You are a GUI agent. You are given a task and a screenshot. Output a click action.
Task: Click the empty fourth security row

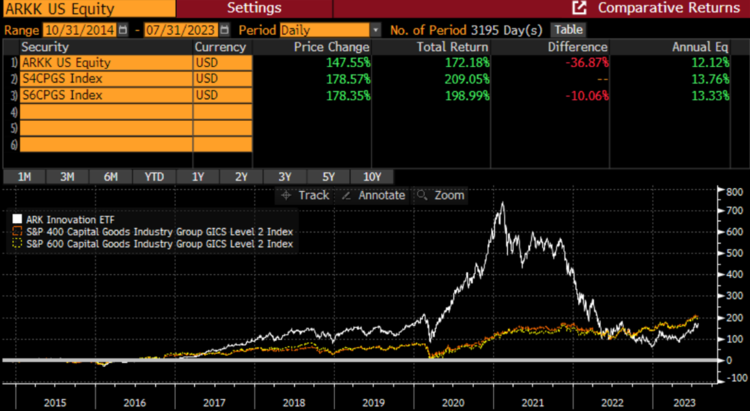[x=104, y=112]
